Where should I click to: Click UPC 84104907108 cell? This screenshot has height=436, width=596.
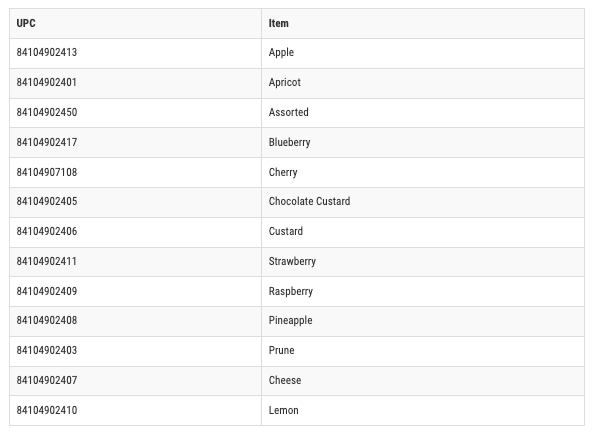135,173
